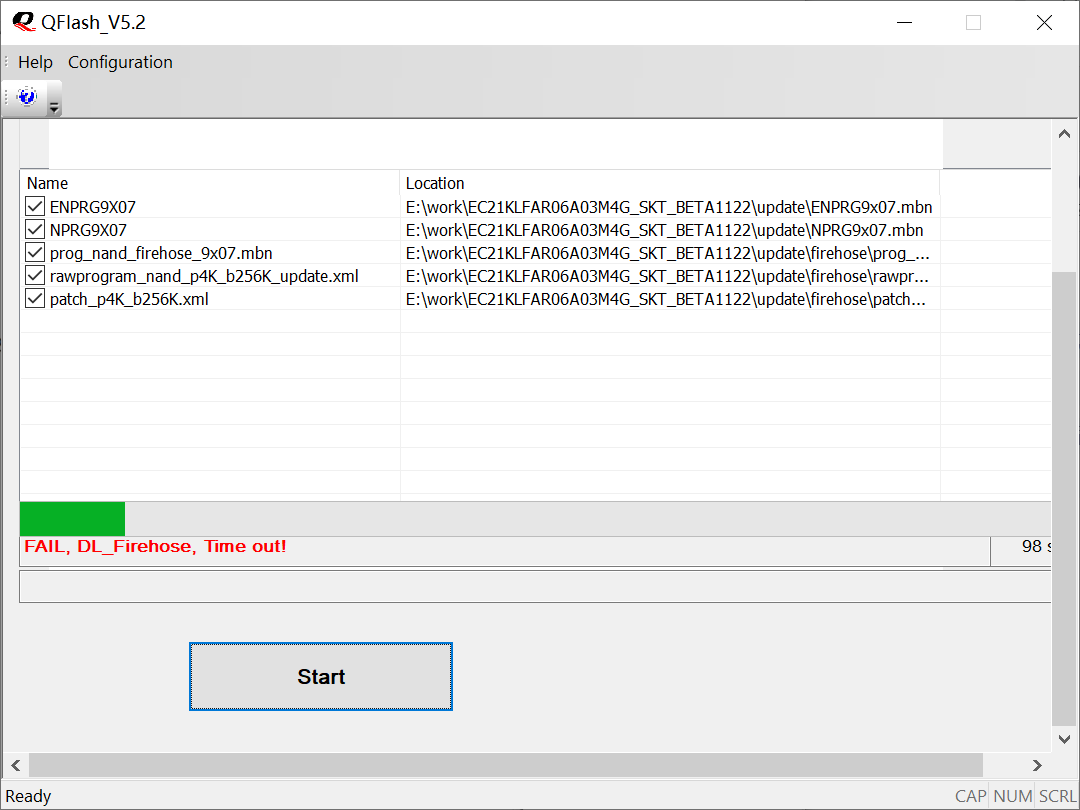Click the Start button
The image size is (1080, 810).
coord(321,676)
